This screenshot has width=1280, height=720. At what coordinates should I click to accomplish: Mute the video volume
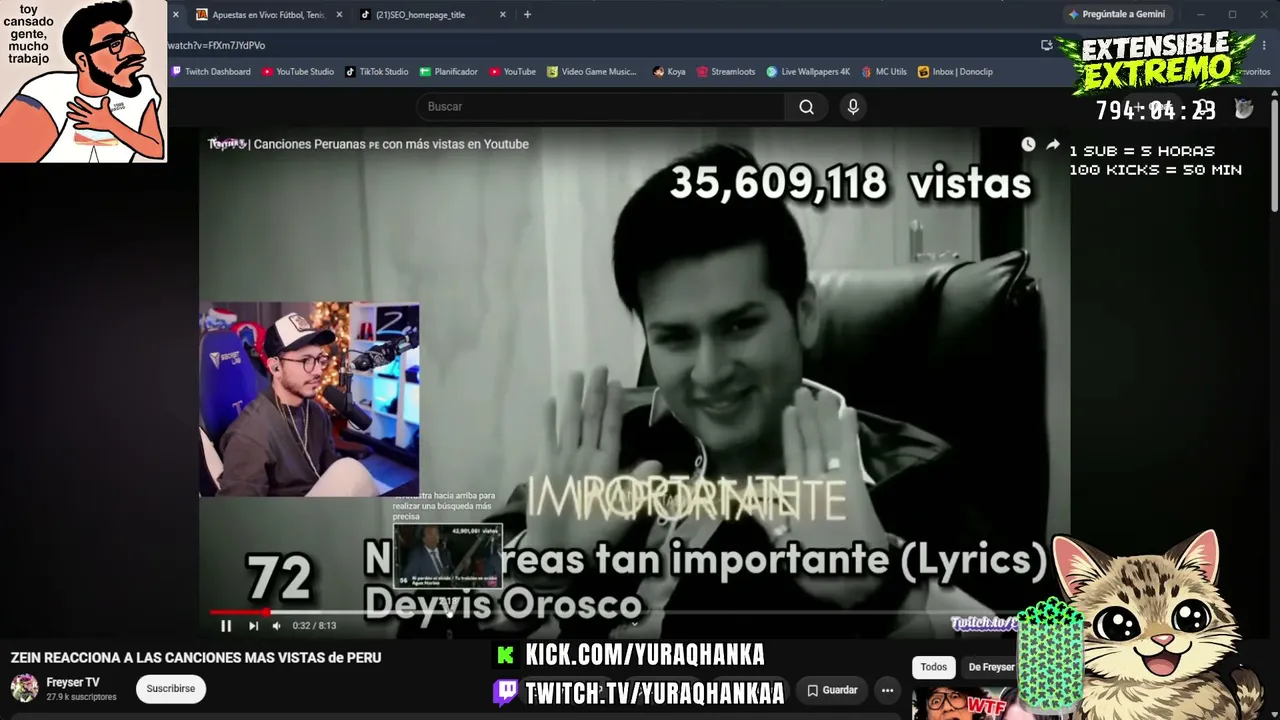tap(277, 626)
